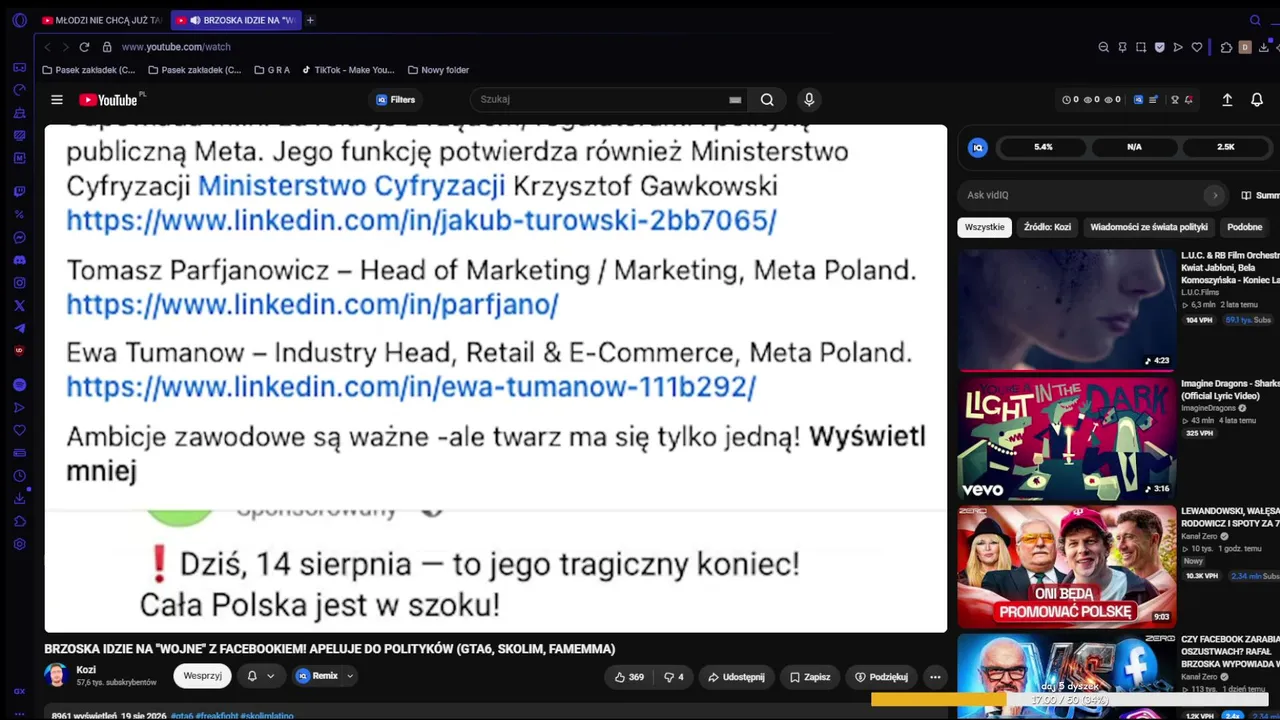
Task: Click the #gta6 hashtag link
Action: point(182,715)
